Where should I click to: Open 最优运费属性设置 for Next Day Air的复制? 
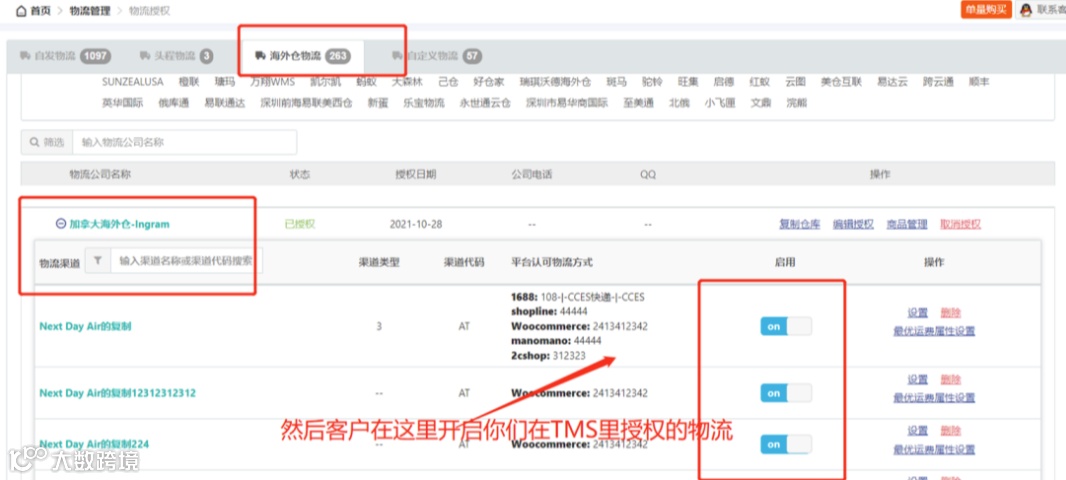[x=934, y=331]
